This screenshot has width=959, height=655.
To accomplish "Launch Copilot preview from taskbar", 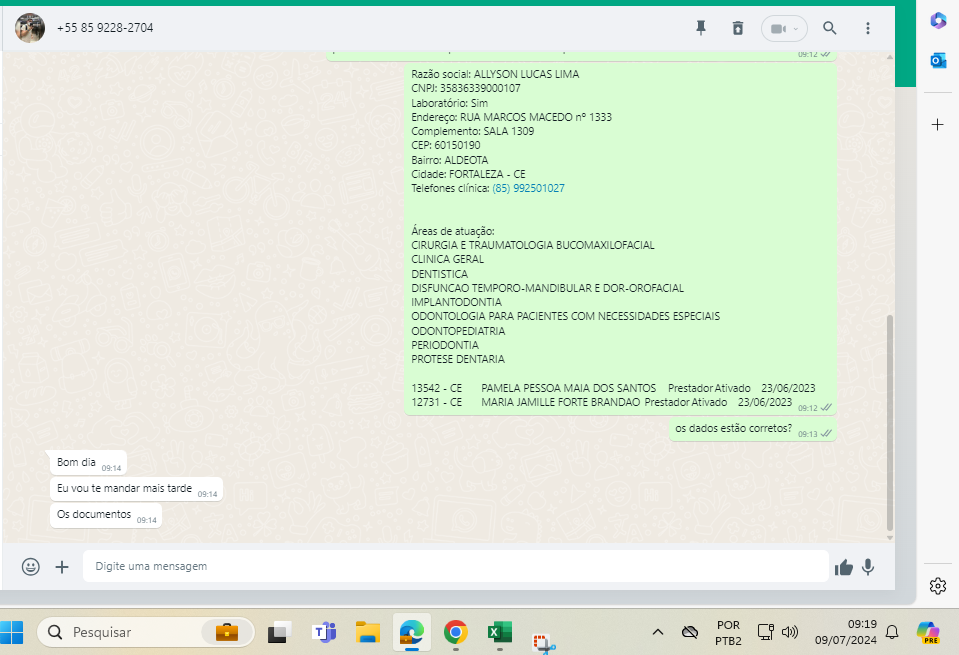I will point(928,632).
